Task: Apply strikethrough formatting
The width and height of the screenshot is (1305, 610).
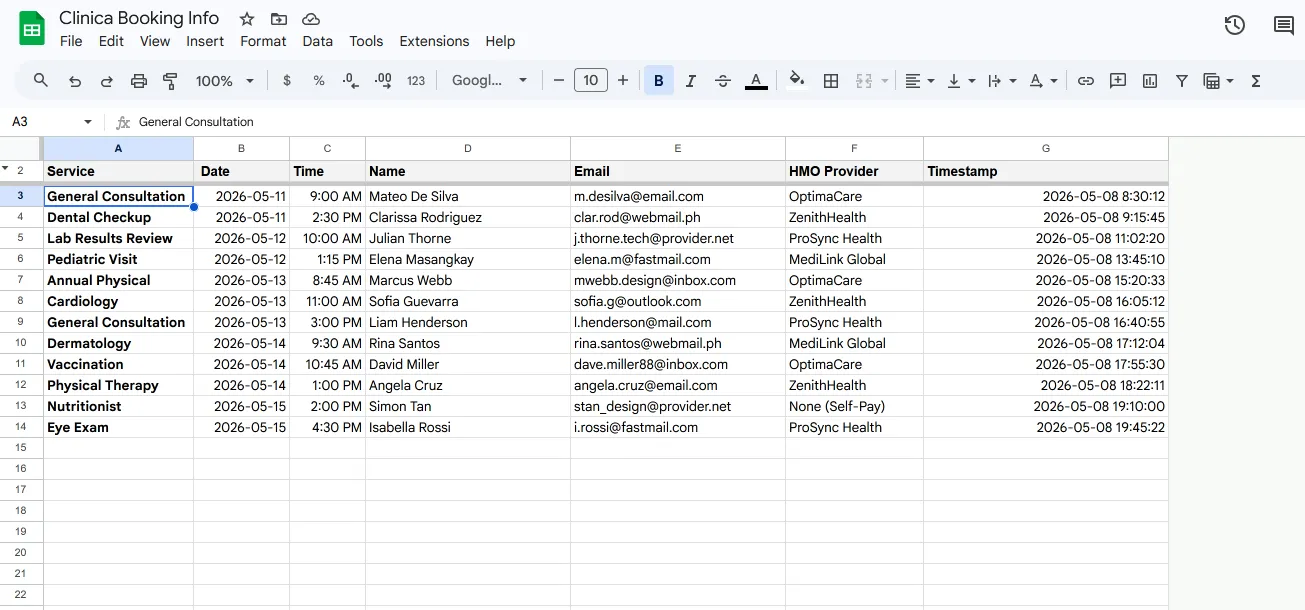Action: click(x=724, y=81)
